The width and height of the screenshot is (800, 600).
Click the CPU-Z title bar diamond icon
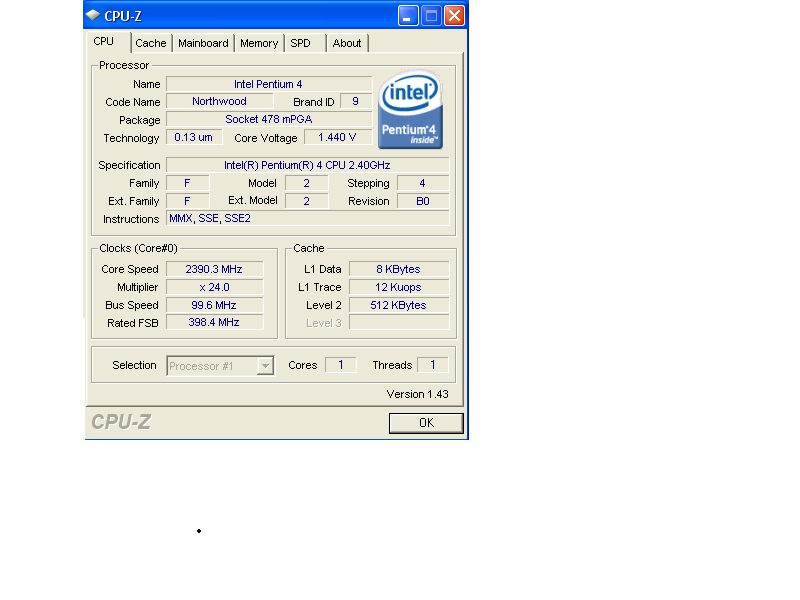pyautogui.click(x=93, y=15)
